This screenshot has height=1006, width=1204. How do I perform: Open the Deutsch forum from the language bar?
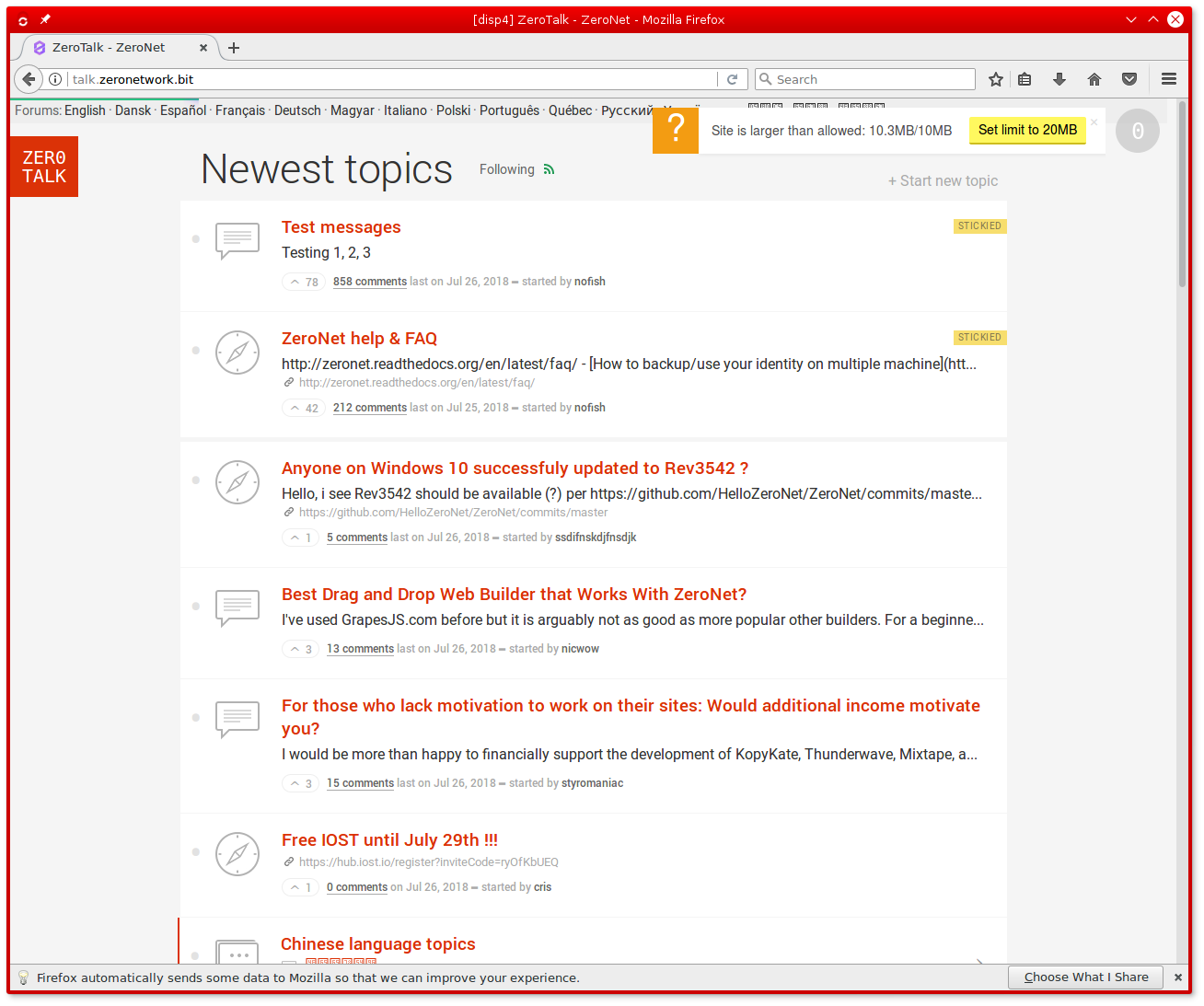[297, 110]
